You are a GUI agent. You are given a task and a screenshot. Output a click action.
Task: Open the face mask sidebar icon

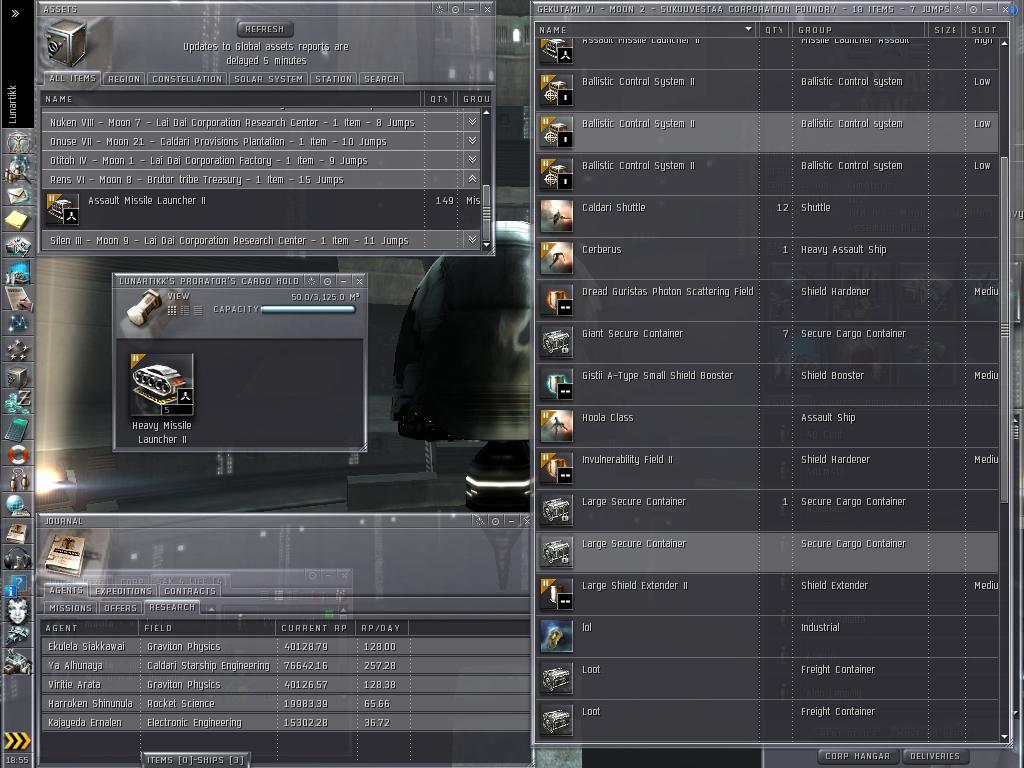(18, 611)
